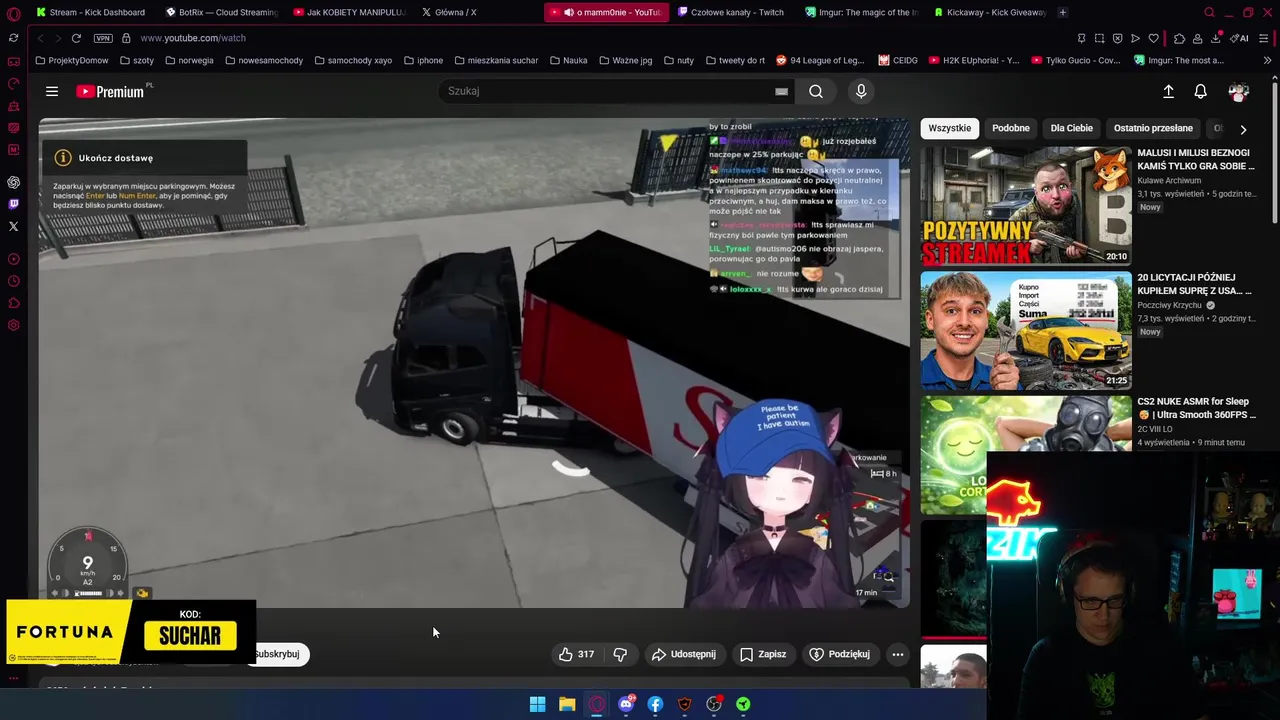Open MALUSI I MILUSI BEZNOGI video thumbnail

coord(1026,206)
